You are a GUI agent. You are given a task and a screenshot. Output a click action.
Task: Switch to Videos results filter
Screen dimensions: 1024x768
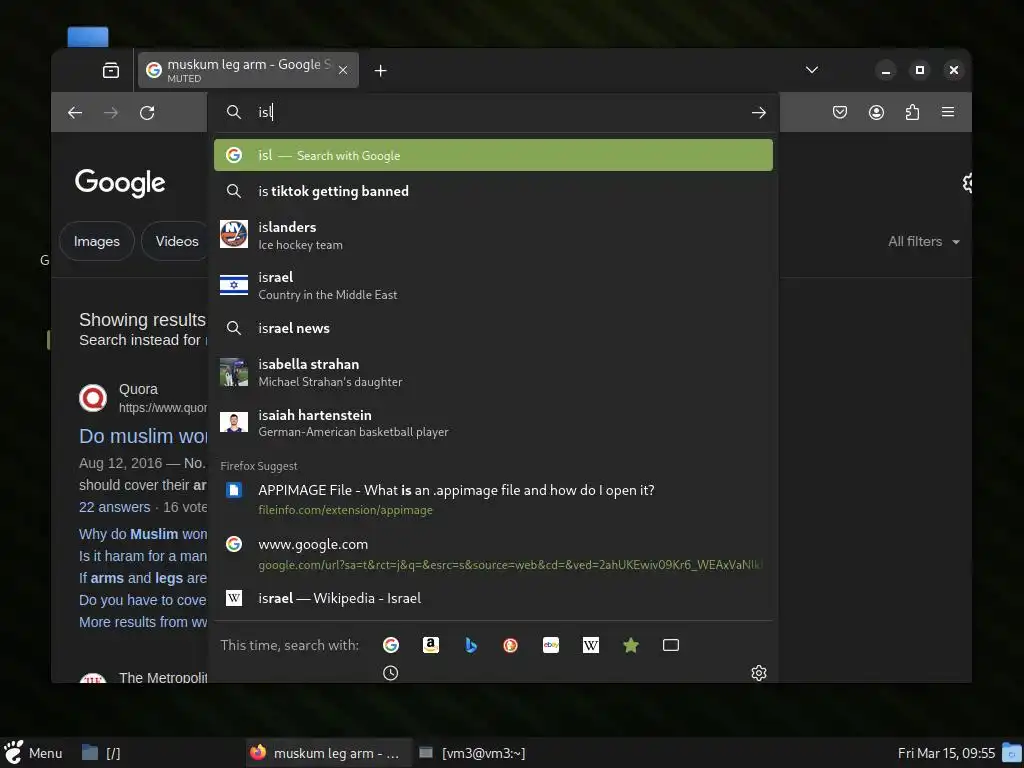(x=176, y=241)
